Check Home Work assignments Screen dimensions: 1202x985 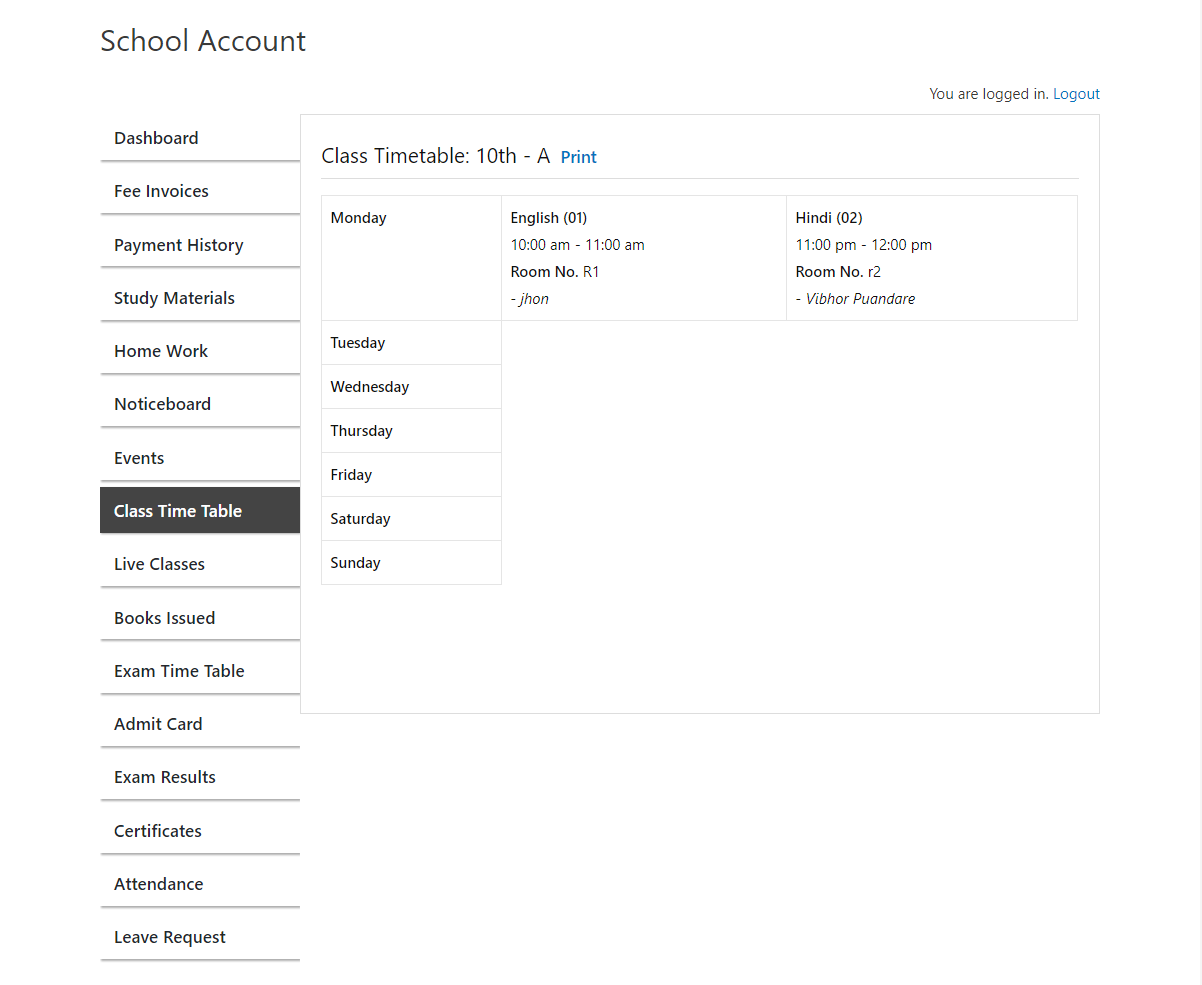pos(161,351)
